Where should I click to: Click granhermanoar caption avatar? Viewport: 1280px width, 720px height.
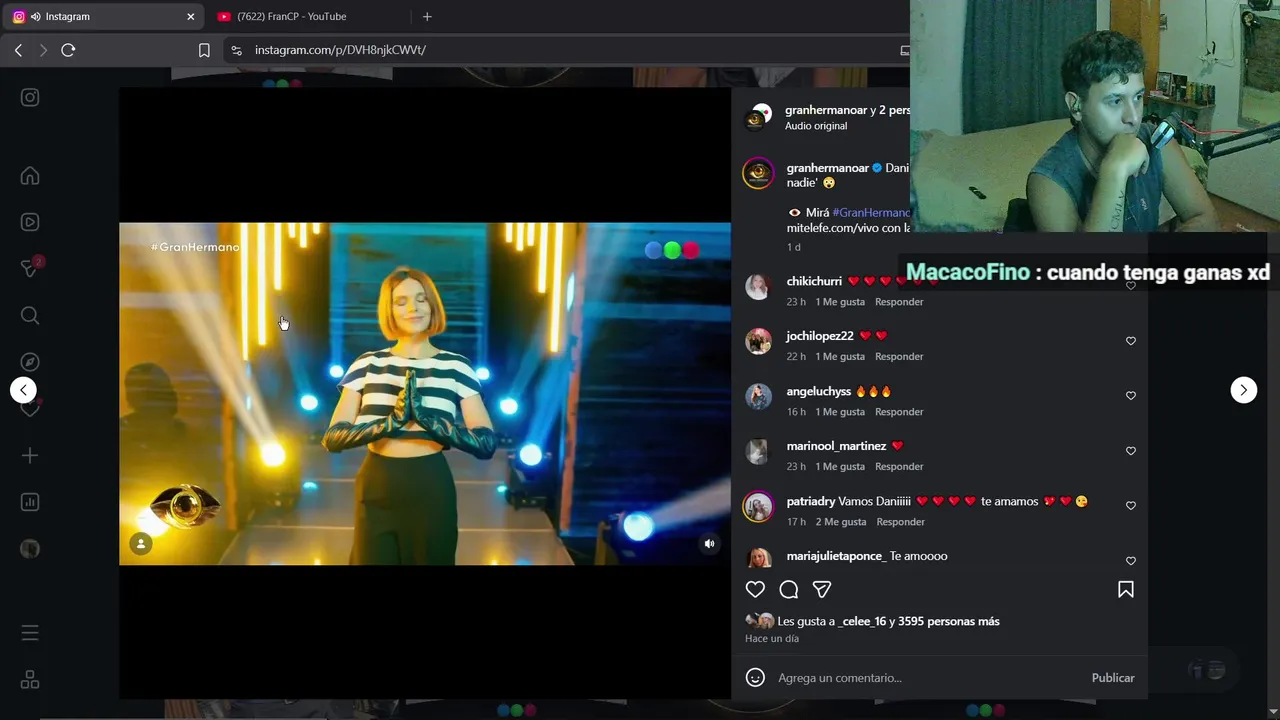[758, 173]
